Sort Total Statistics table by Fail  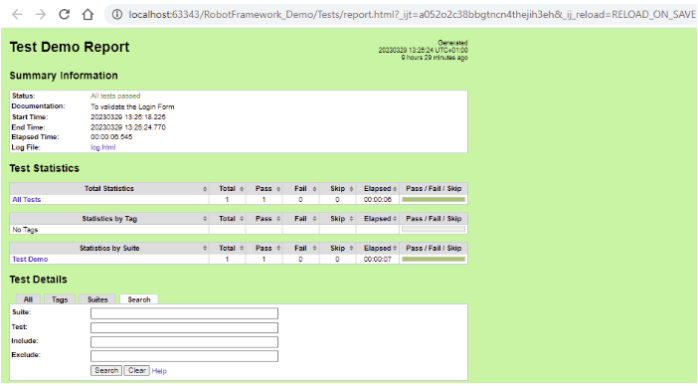click(301, 189)
